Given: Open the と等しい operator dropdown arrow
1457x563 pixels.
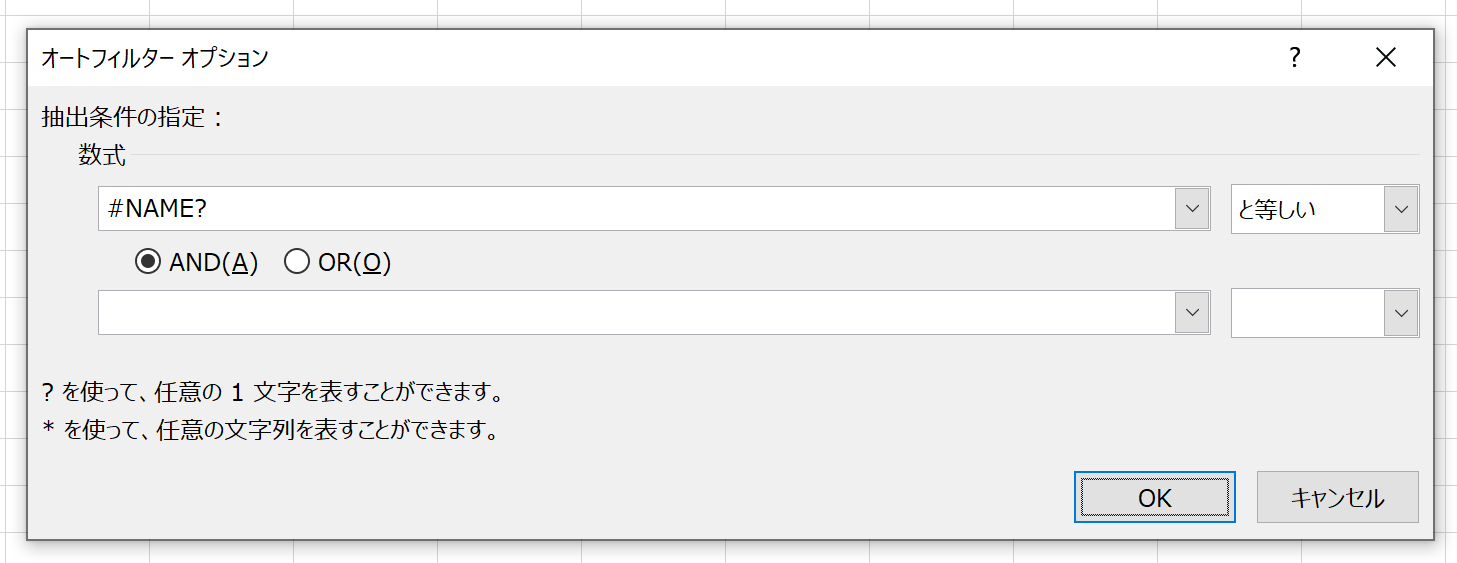Looking at the screenshot, I should (1401, 209).
